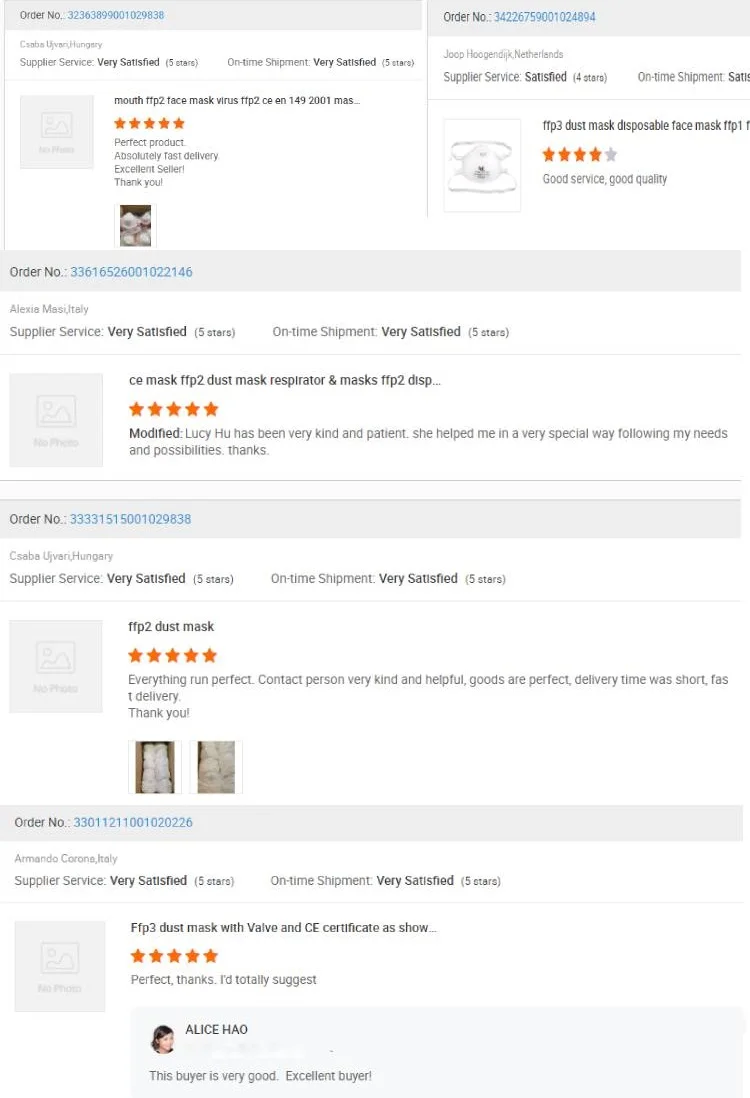Open 'Ffp3 dust mask with Valve' product title
Screen dimensions: 750x1098
tap(283, 928)
